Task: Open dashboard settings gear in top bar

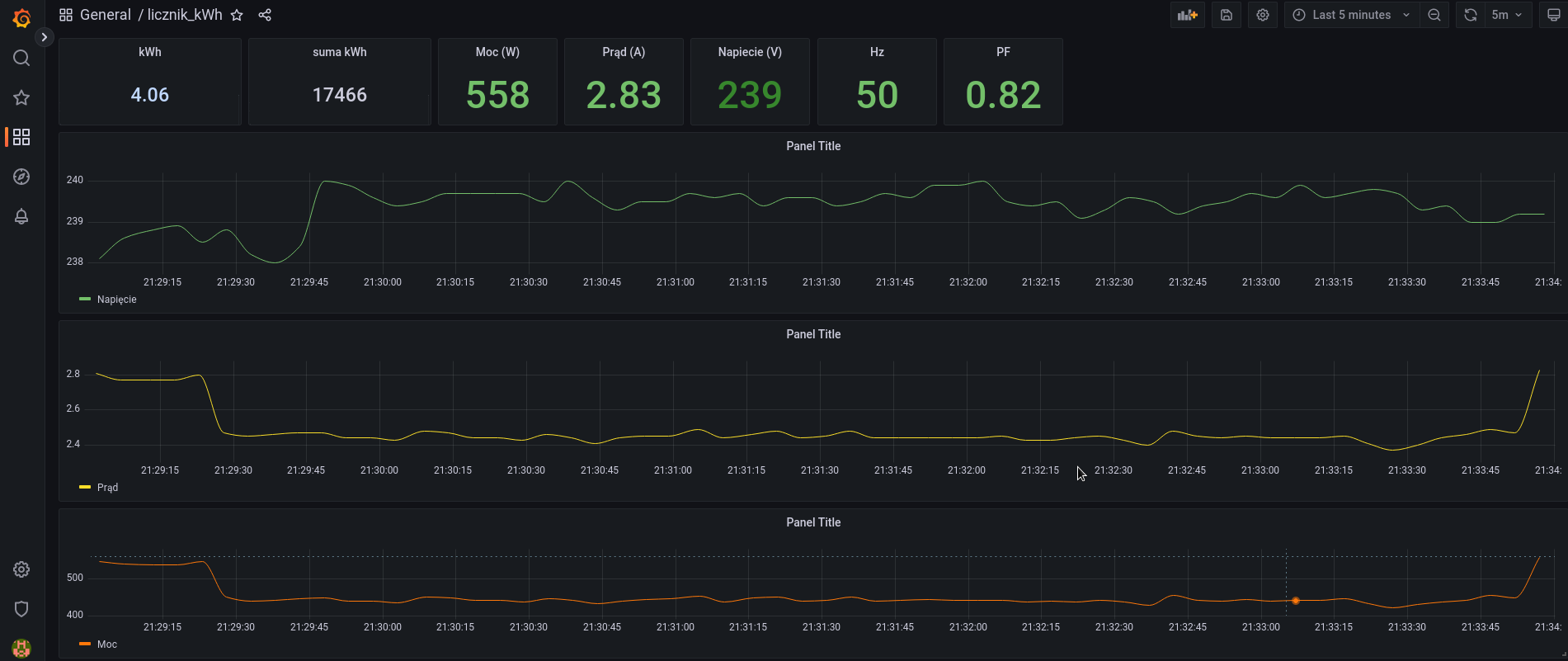Action: point(1263,15)
